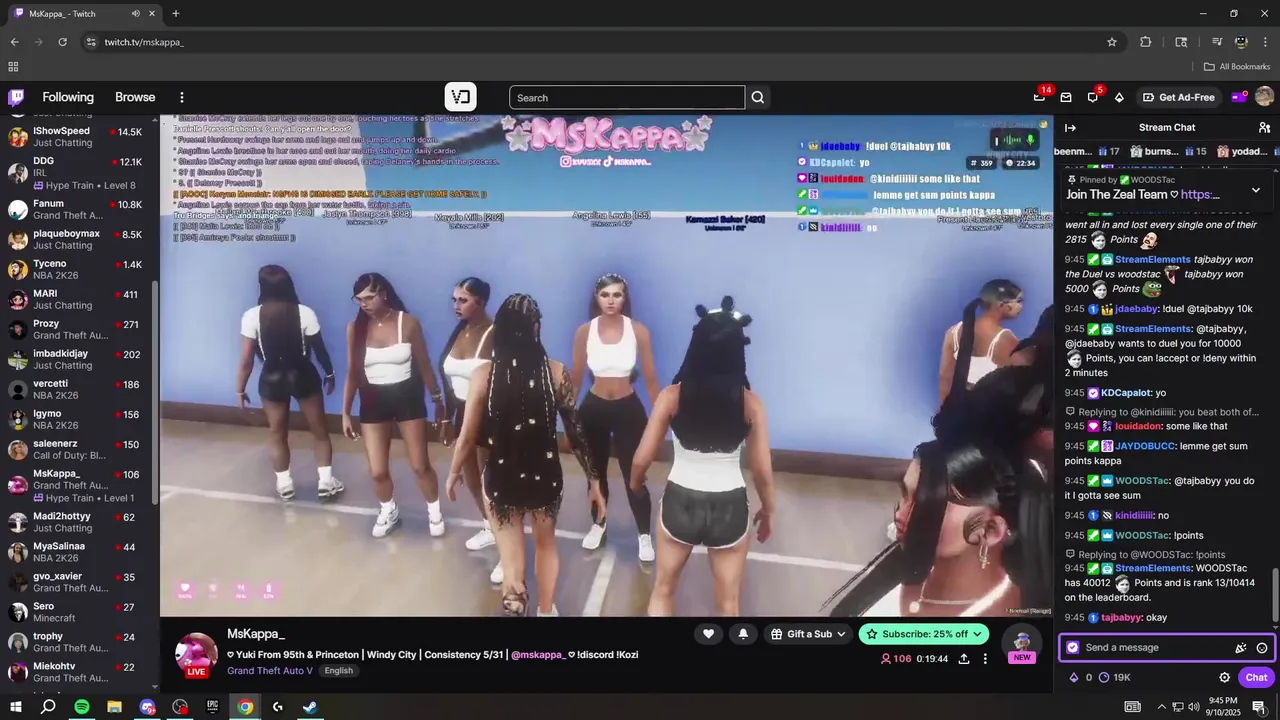Open the purple Turbo card icon
Viewport: 1280px width, 720px height.
(1238, 97)
